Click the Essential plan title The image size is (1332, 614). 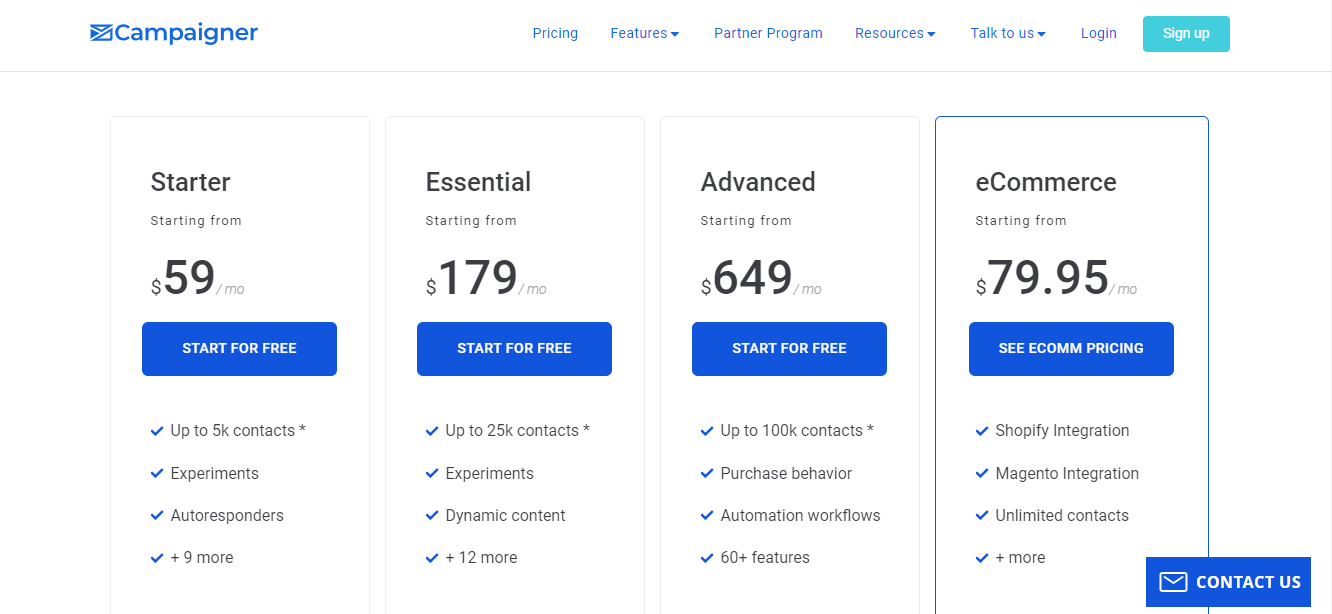click(478, 182)
